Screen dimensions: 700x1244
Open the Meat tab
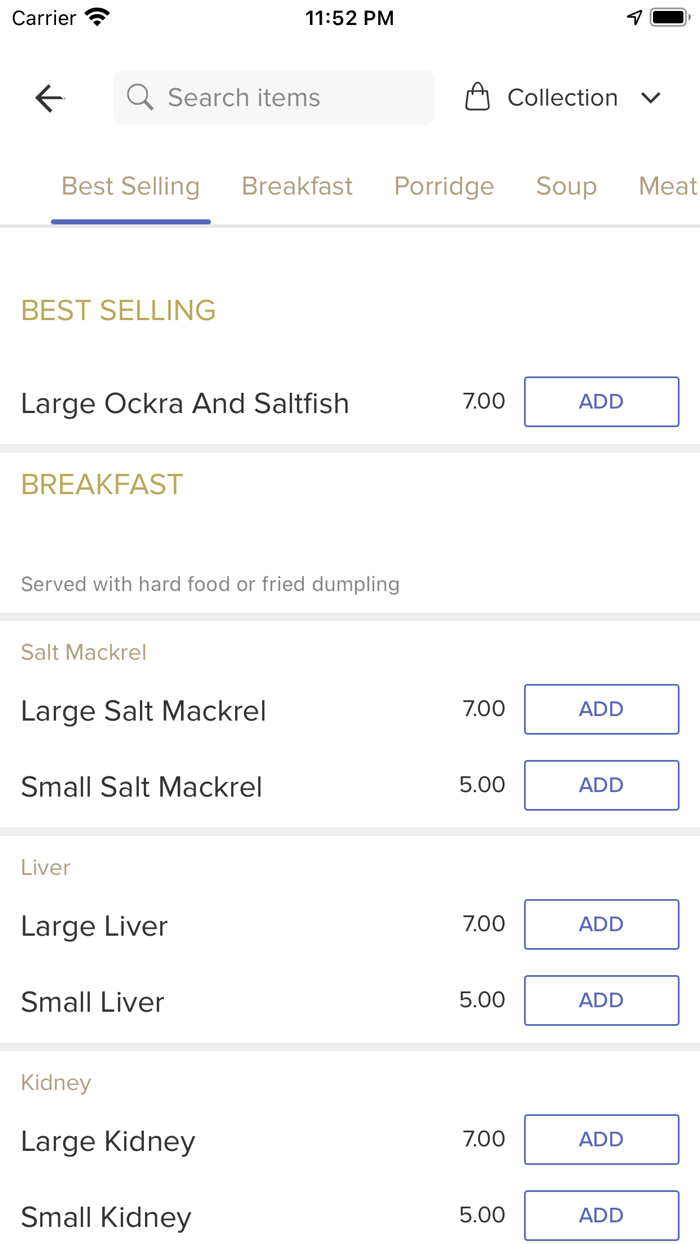click(667, 186)
